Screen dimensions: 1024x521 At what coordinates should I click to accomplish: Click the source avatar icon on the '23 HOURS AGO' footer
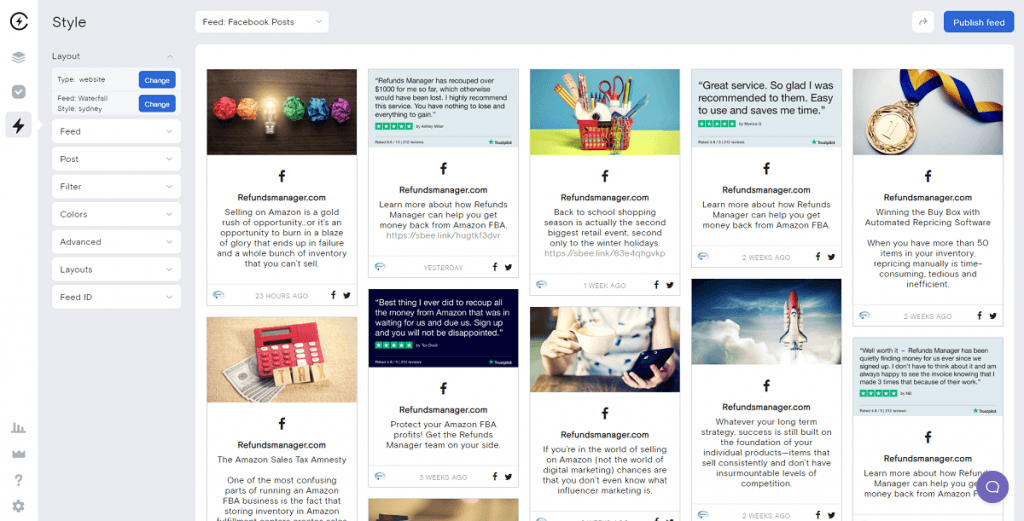218,295
